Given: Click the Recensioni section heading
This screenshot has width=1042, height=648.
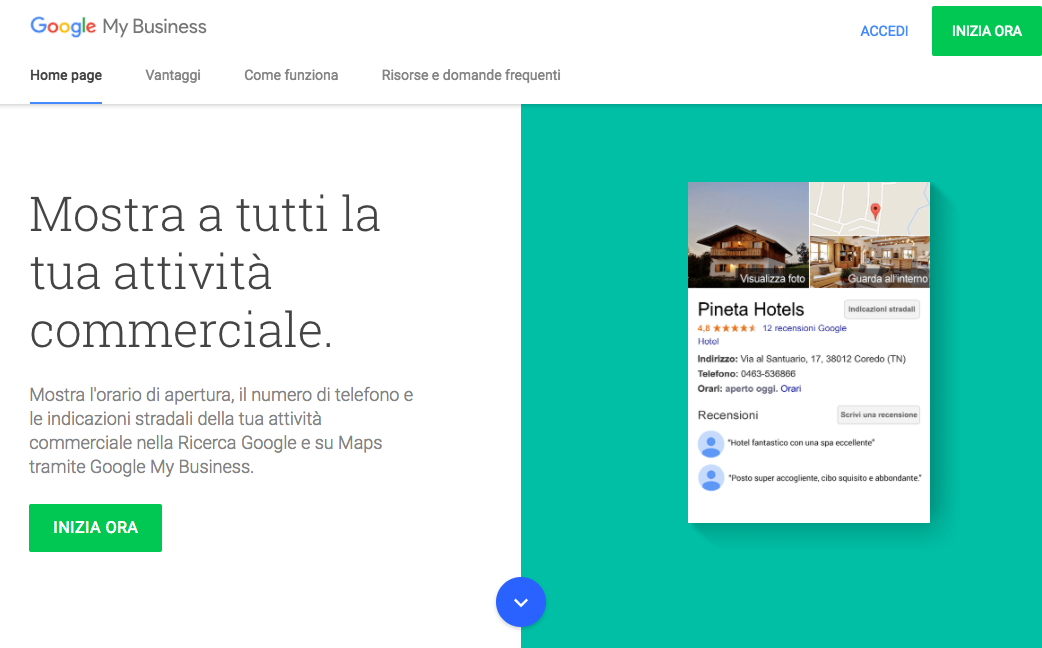Looking at the screenshot, I should pos(728,415).
